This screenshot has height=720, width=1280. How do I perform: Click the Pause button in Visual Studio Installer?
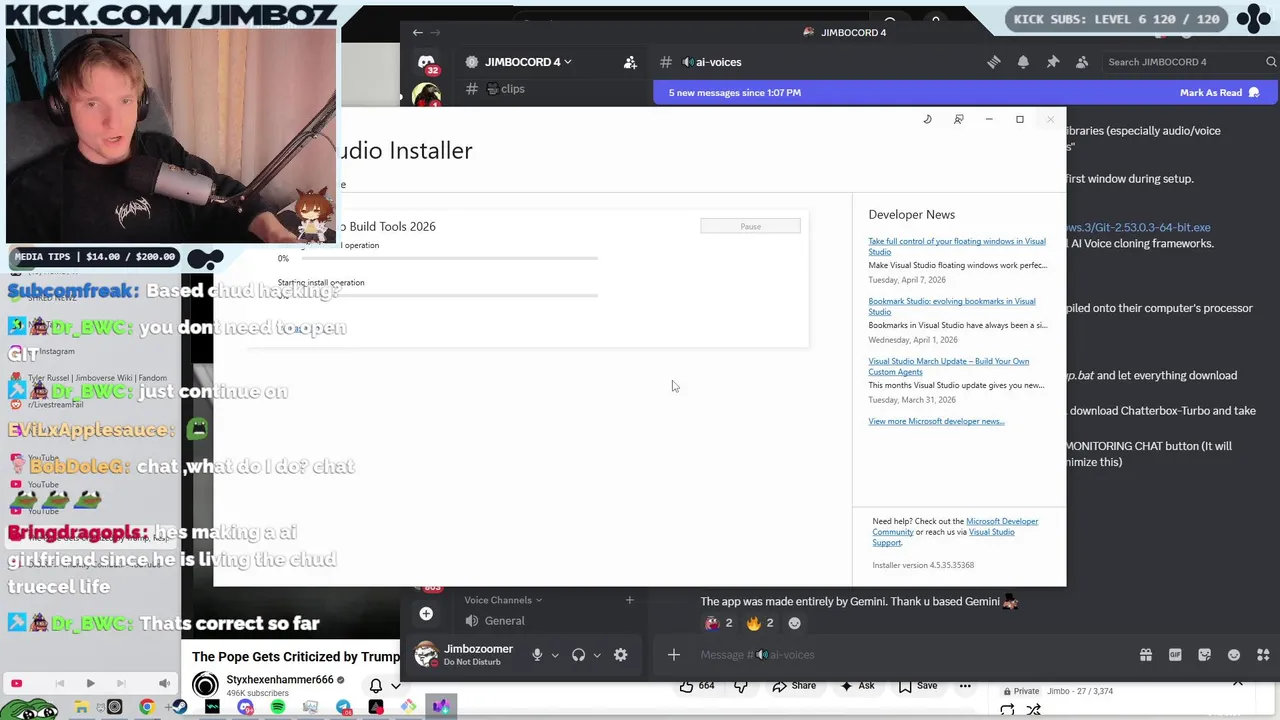[750, 227]
